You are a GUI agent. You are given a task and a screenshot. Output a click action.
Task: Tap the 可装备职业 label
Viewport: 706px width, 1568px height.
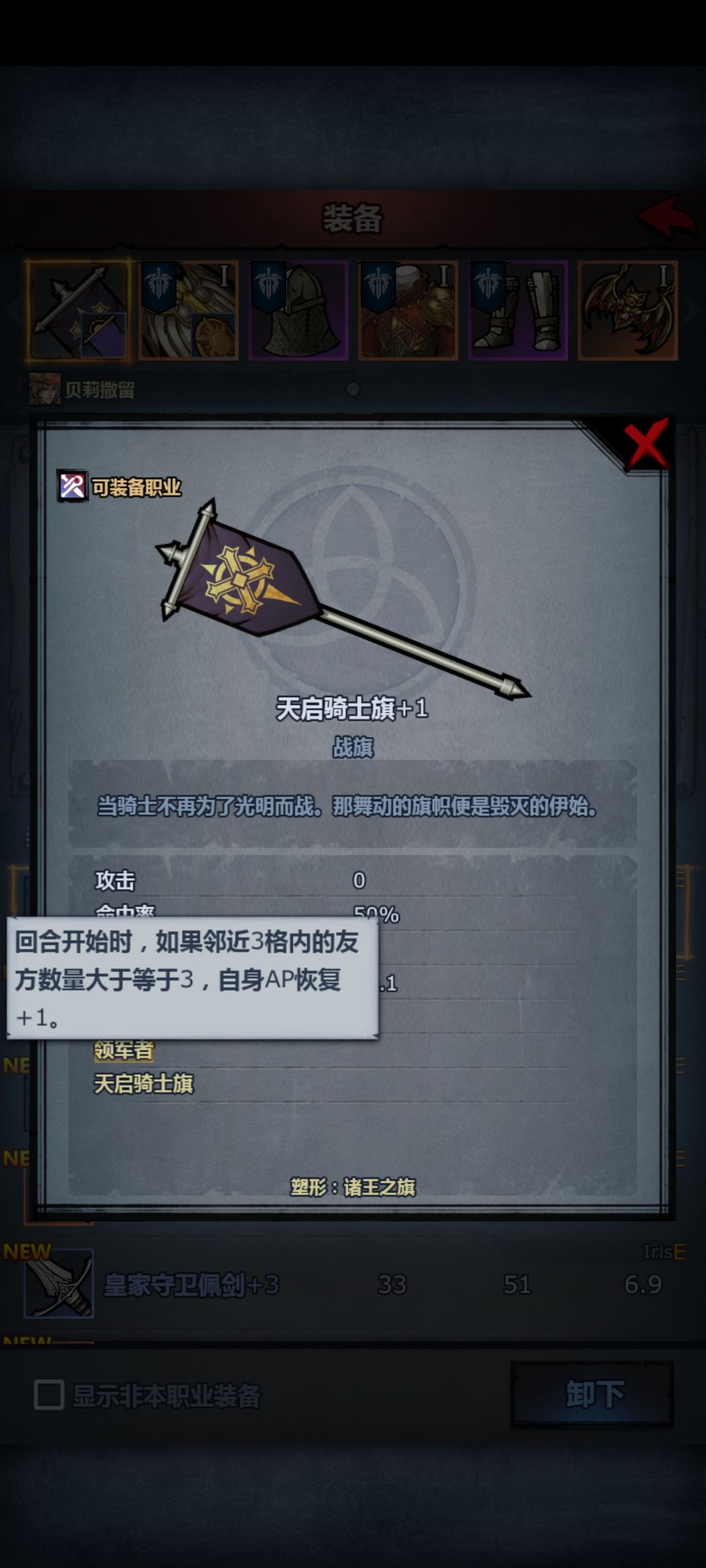tap(136, 487)
